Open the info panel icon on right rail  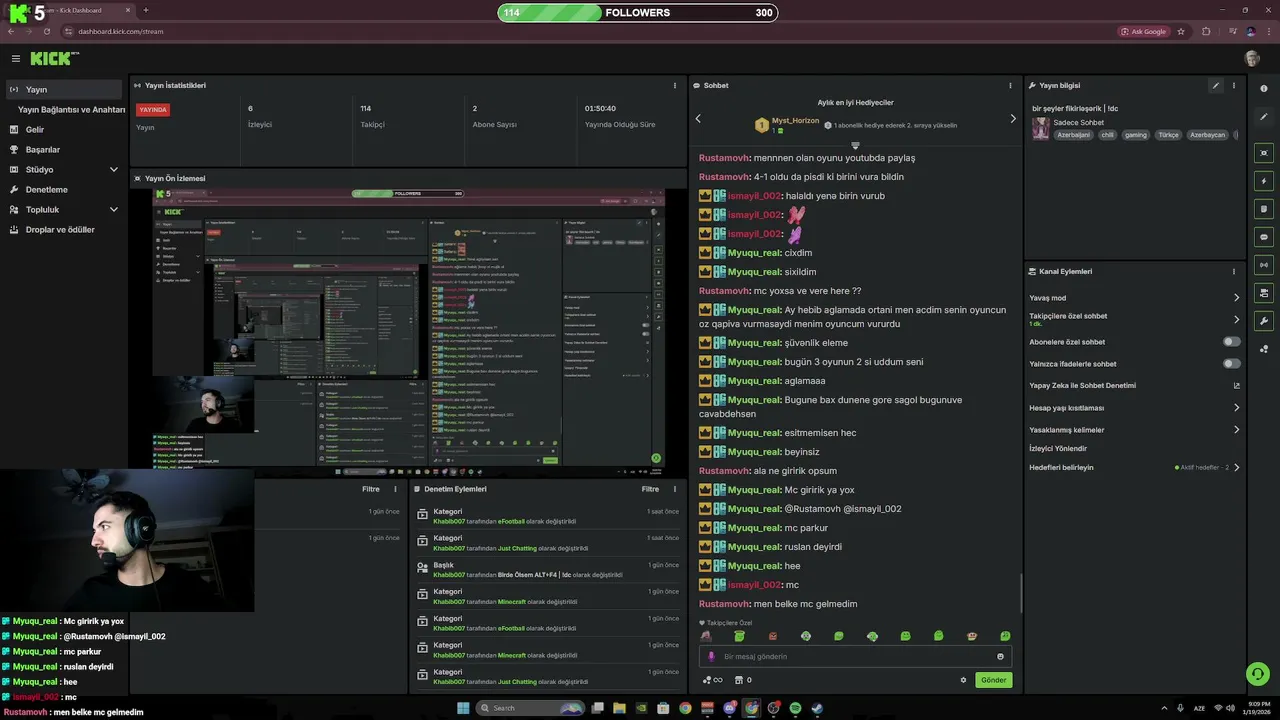click(1264, 89)
